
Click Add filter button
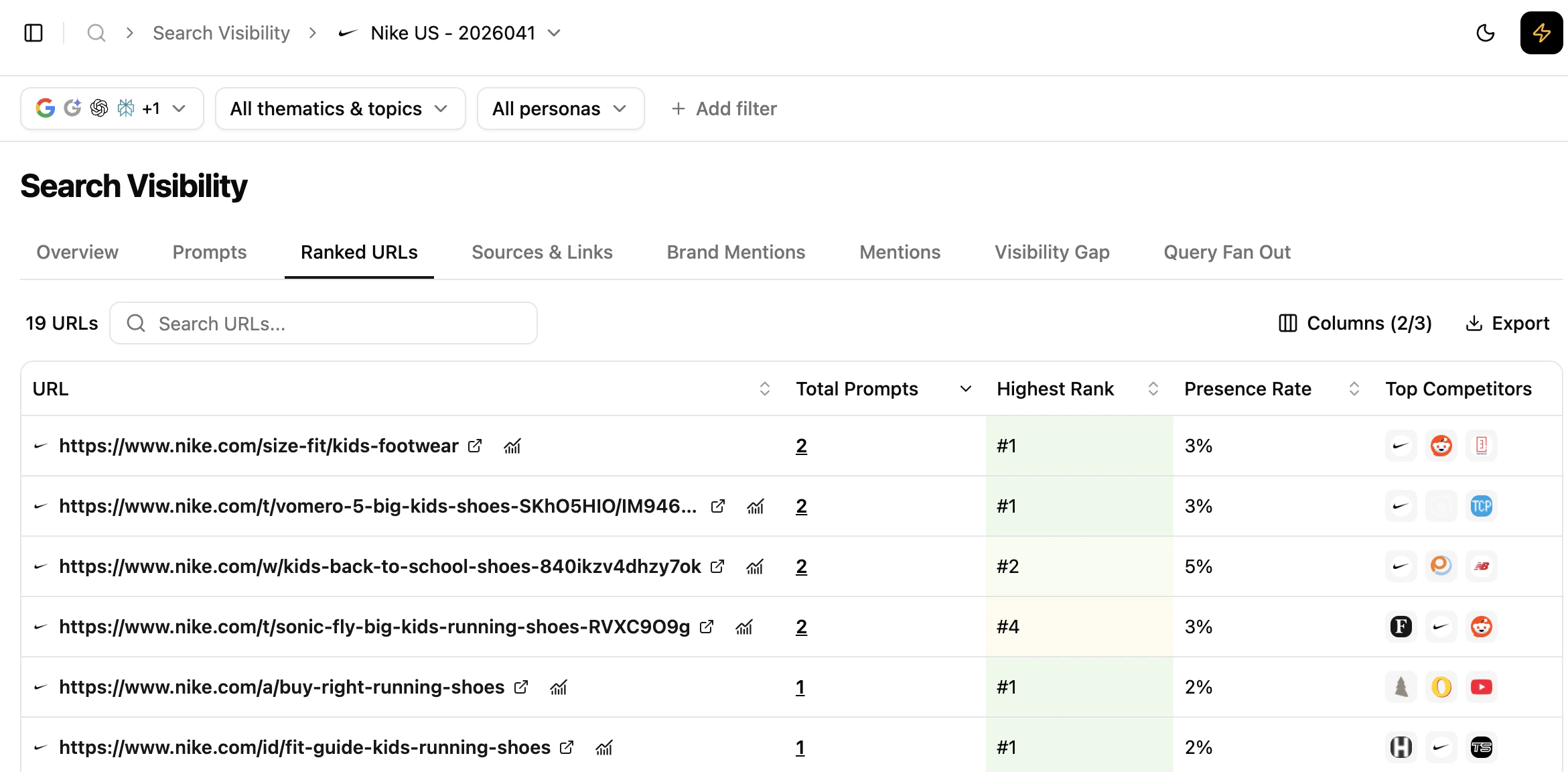[724, 109]
